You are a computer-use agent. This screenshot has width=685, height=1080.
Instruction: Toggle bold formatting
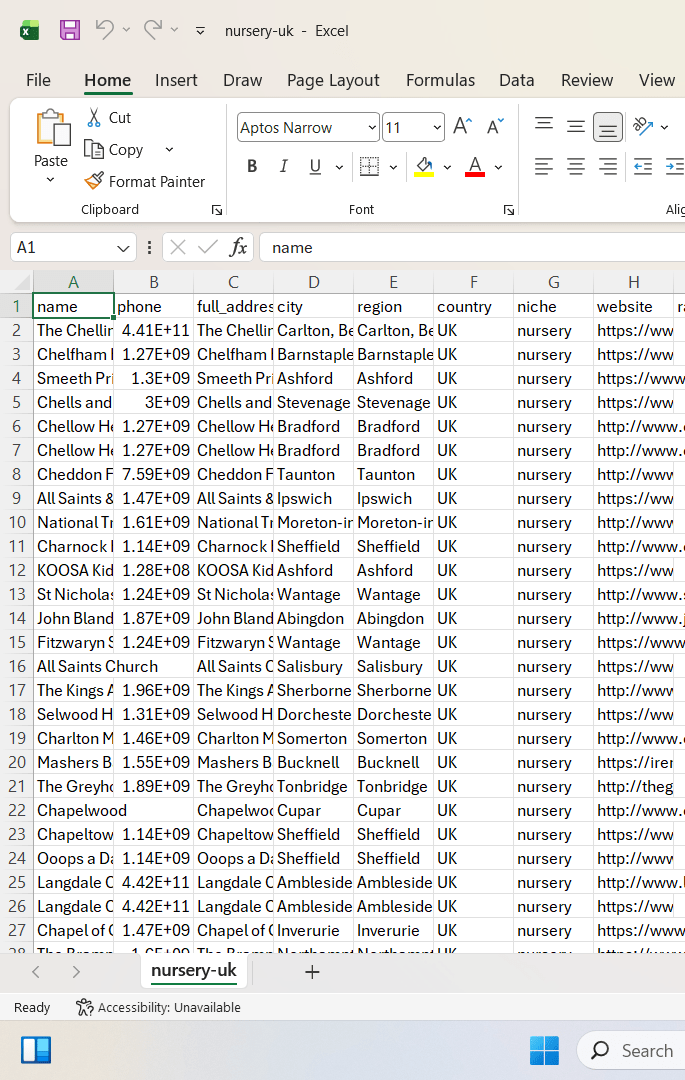coord(252,166)
